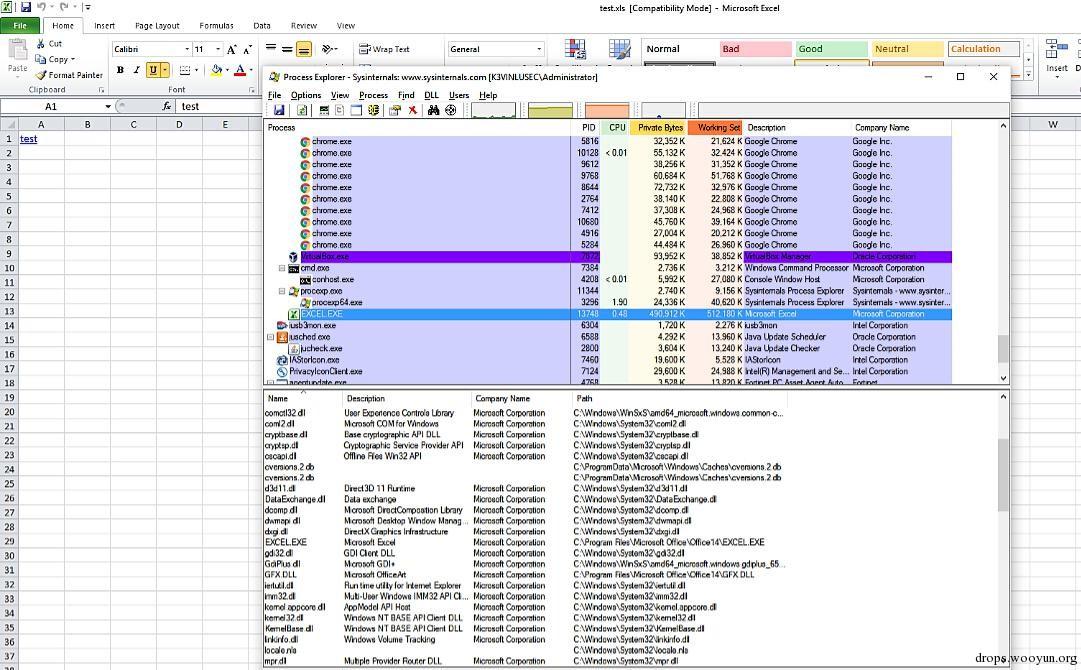This screenshot has width=1081, height=670.
Task: Select the EXCEL.EXE process row
Action: click(322, 314)
